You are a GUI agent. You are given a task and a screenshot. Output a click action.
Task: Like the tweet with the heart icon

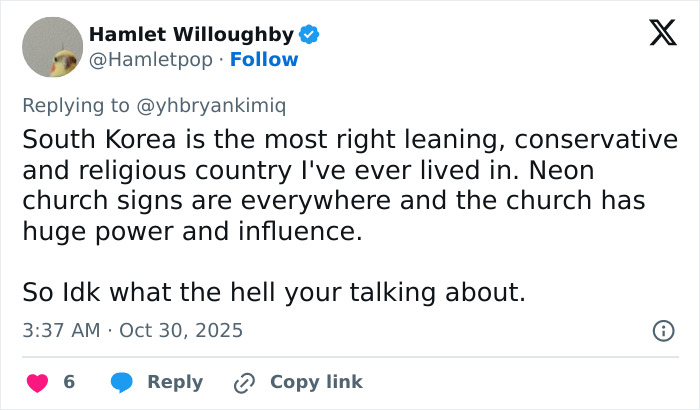[x=37, y=382]
